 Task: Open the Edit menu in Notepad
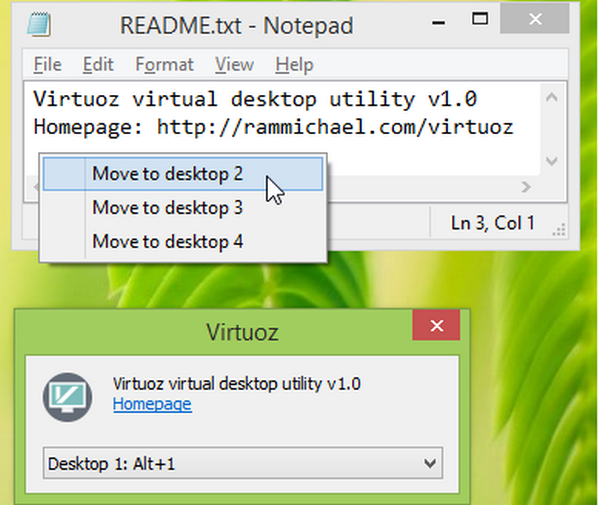98,64
